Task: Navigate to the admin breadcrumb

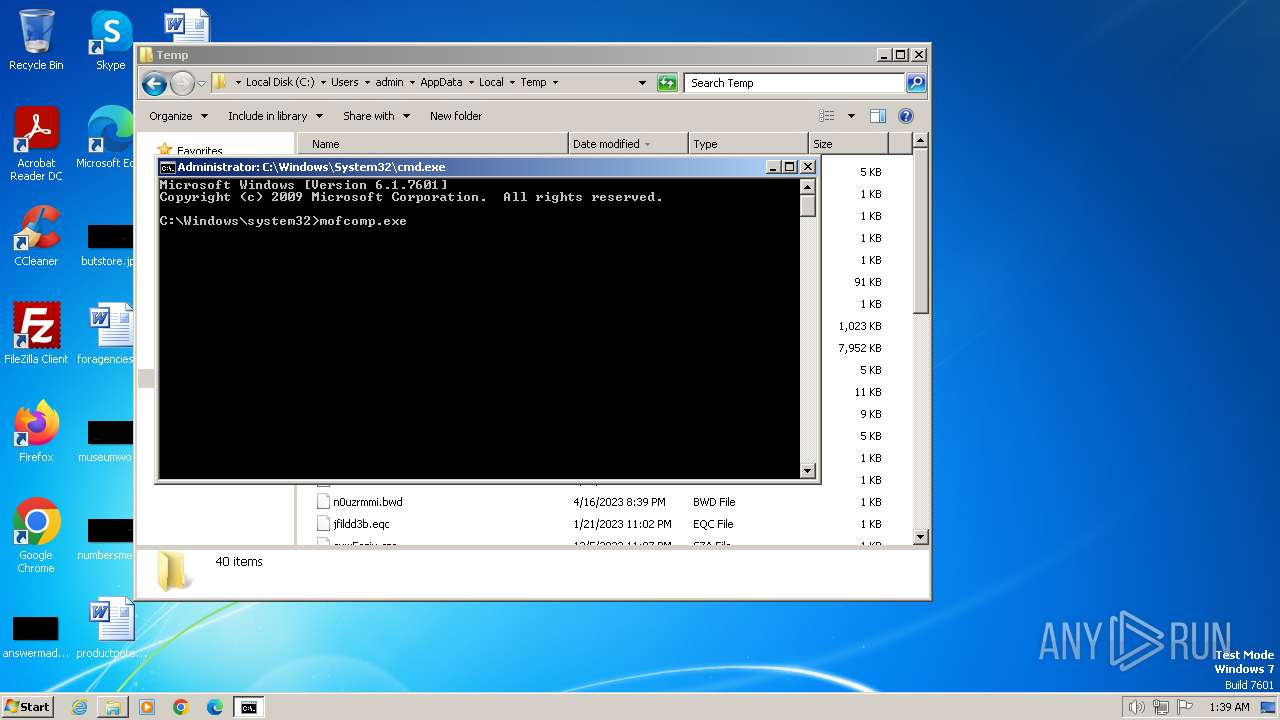Action: (x=389, y=83)
